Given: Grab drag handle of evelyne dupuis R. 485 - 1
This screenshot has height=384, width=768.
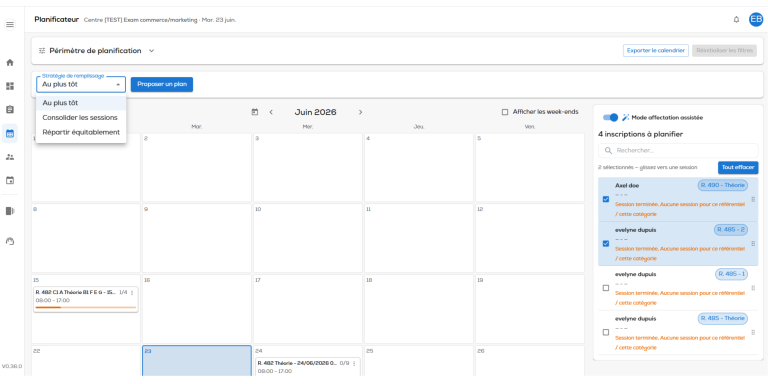Looking at the screenshot, I should pyautogui.click(x=753, y=288).
